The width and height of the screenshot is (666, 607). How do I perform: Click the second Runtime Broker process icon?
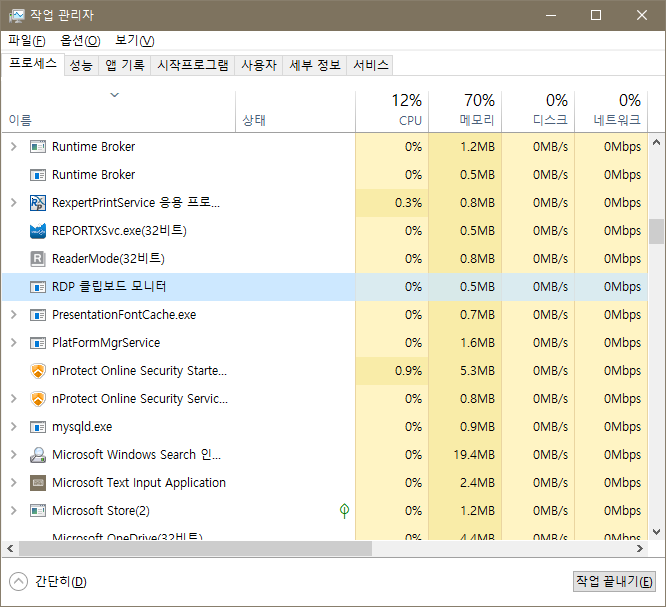[x=38, y=175]
